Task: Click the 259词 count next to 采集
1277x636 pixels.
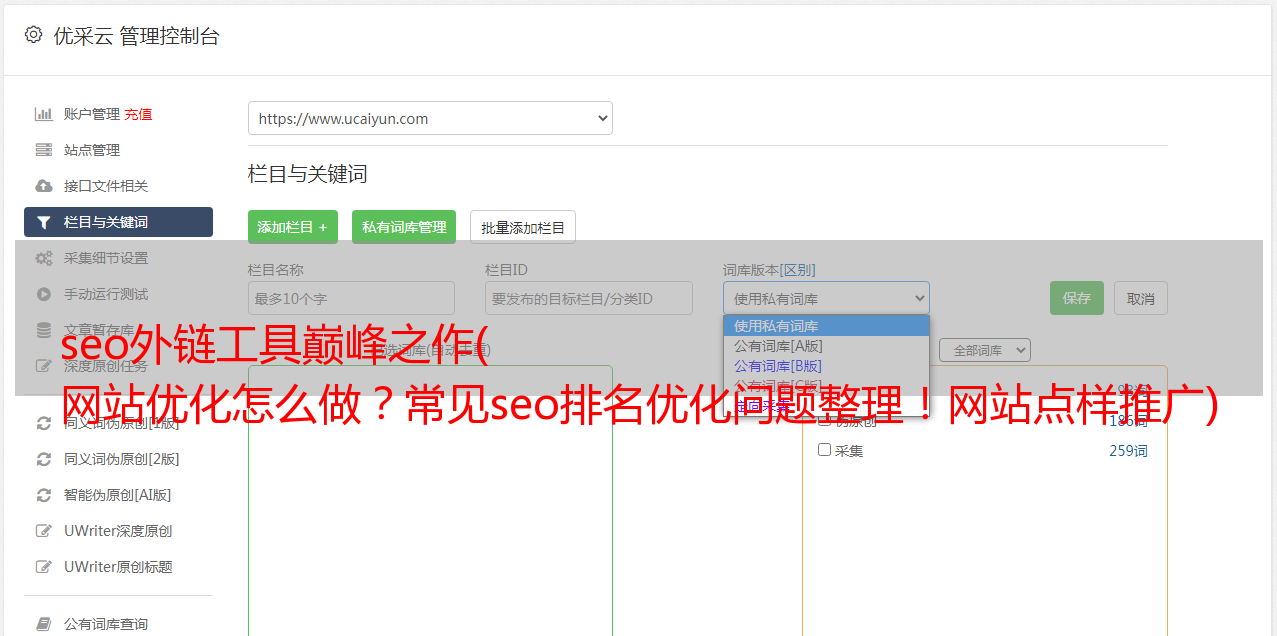Action: 1128,451
